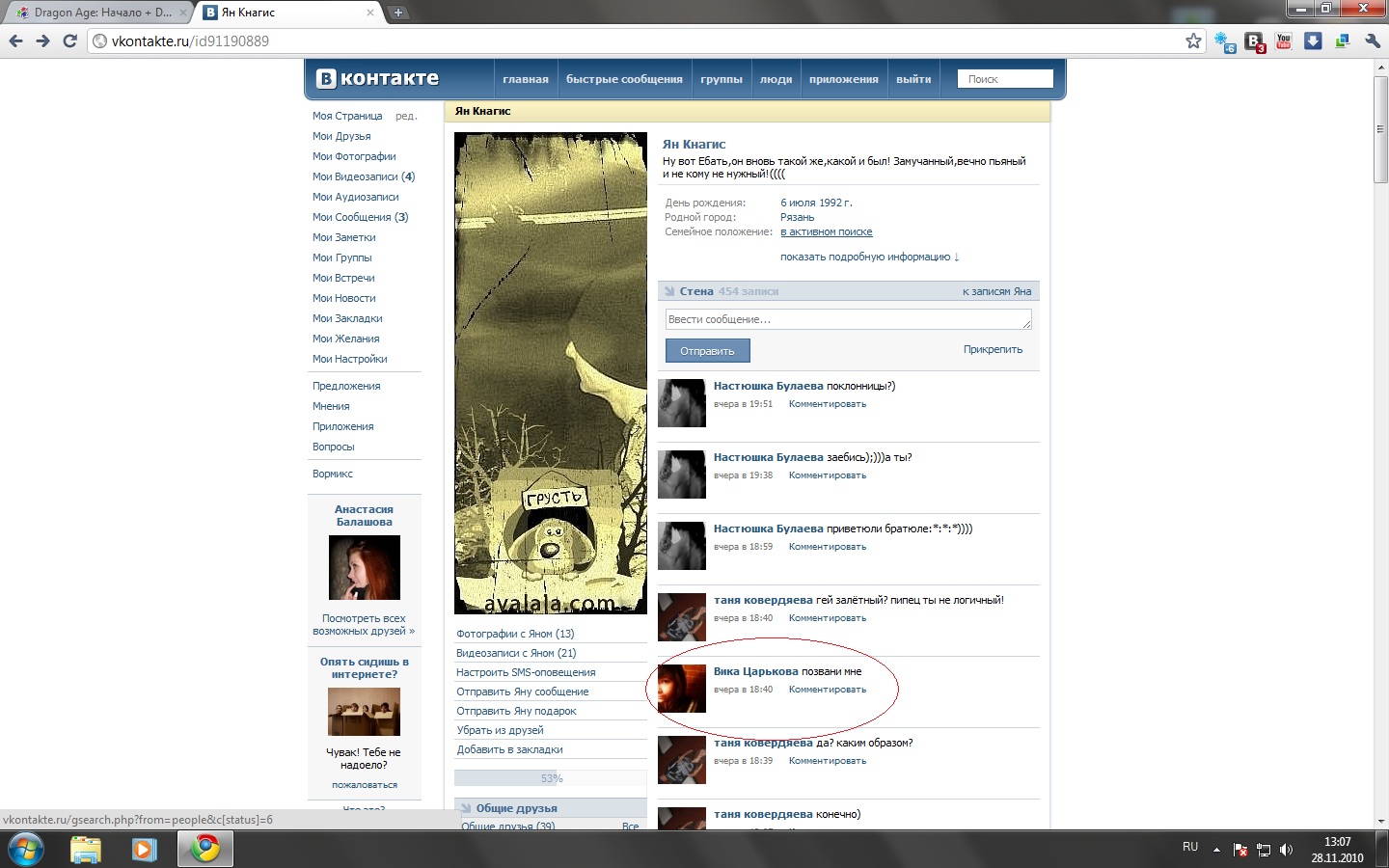Open Мои Сообщения (3) in the sidebar

[x=361, y=217]
